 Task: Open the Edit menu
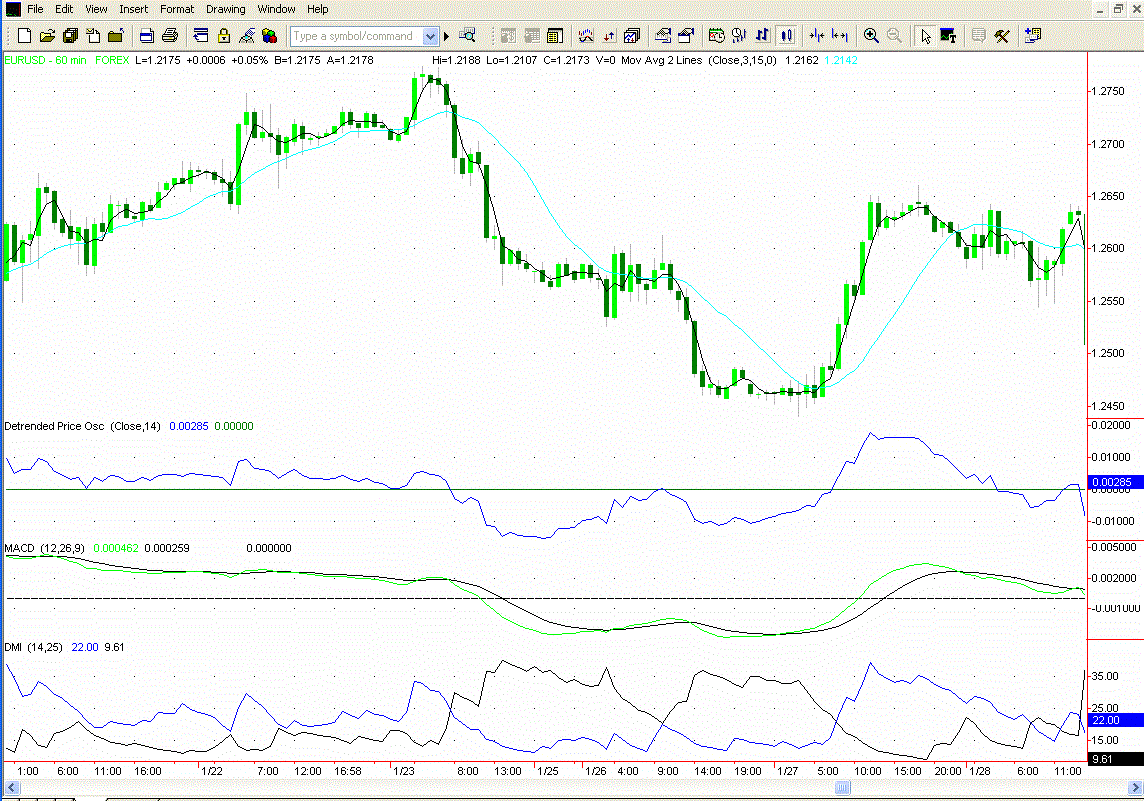pos(64,9)
